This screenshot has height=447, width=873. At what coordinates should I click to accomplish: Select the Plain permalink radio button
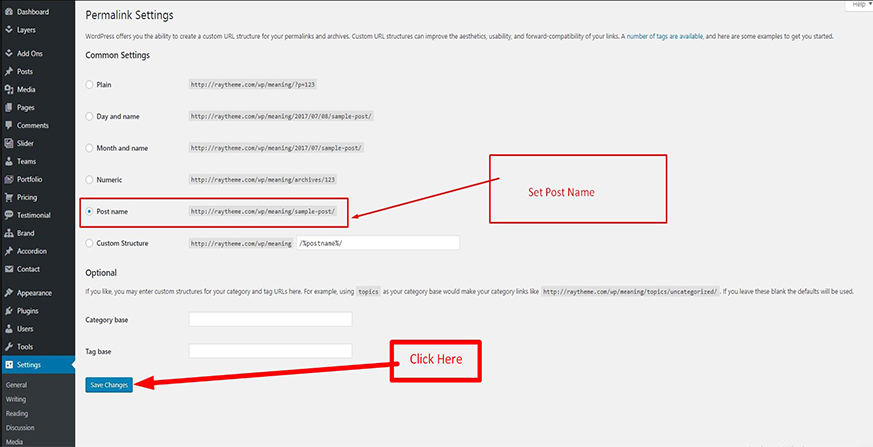89,85
